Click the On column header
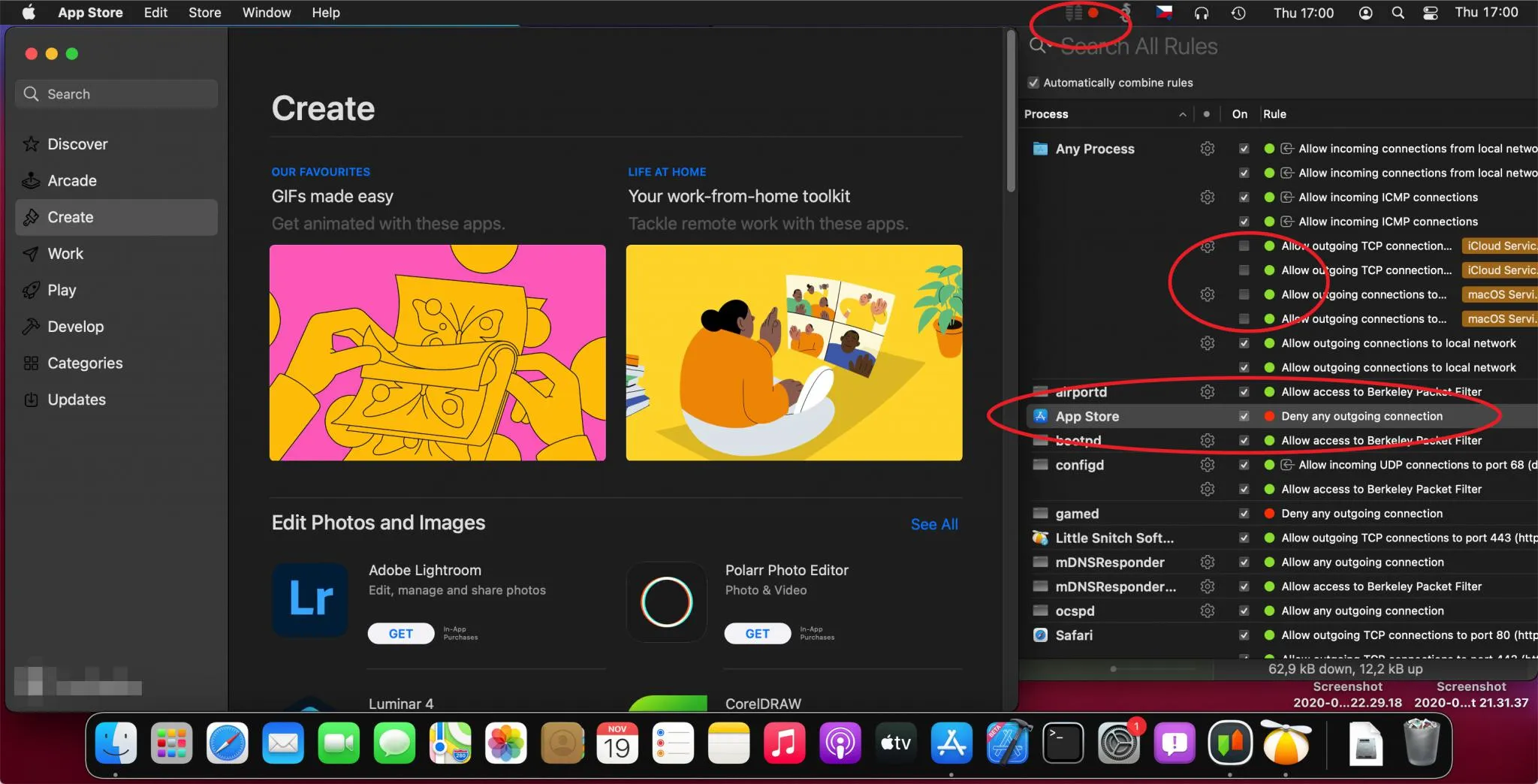 (1240, 114)
